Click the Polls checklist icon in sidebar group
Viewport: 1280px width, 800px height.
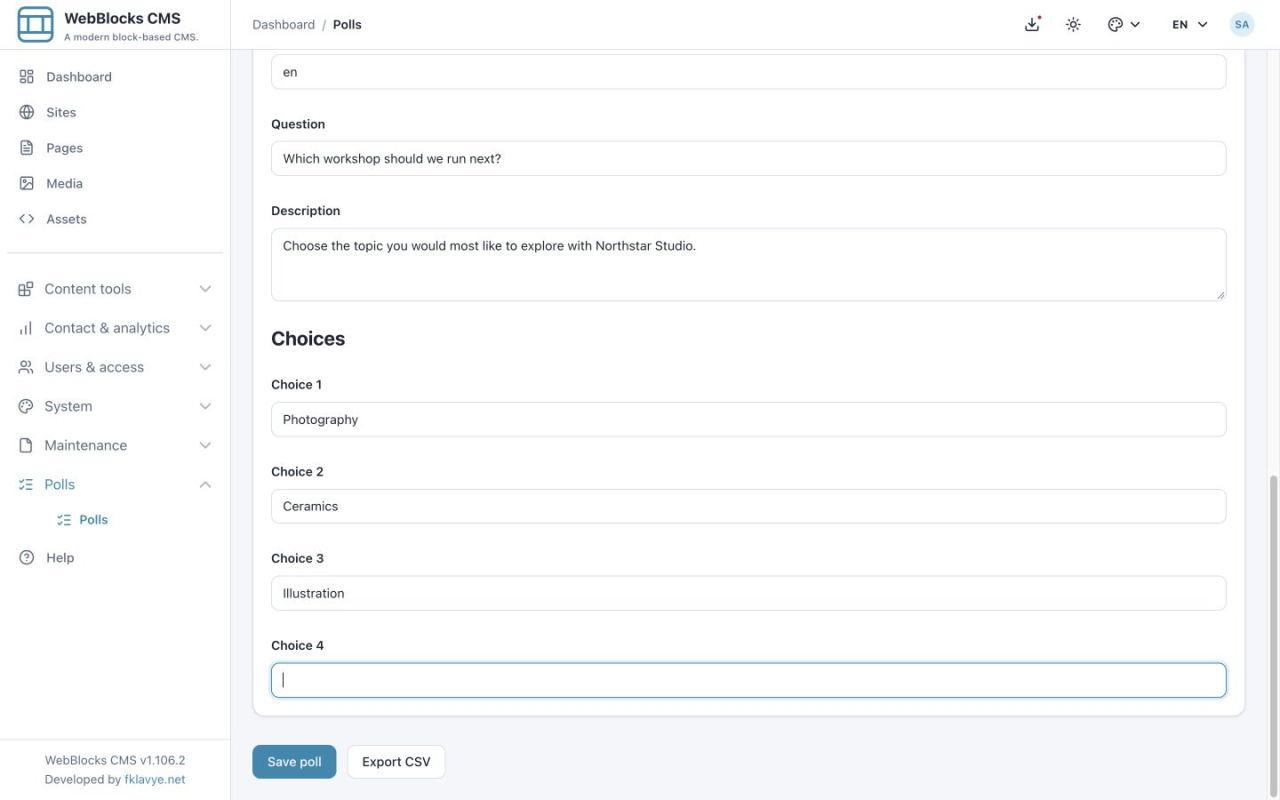(x=26, y=484)
